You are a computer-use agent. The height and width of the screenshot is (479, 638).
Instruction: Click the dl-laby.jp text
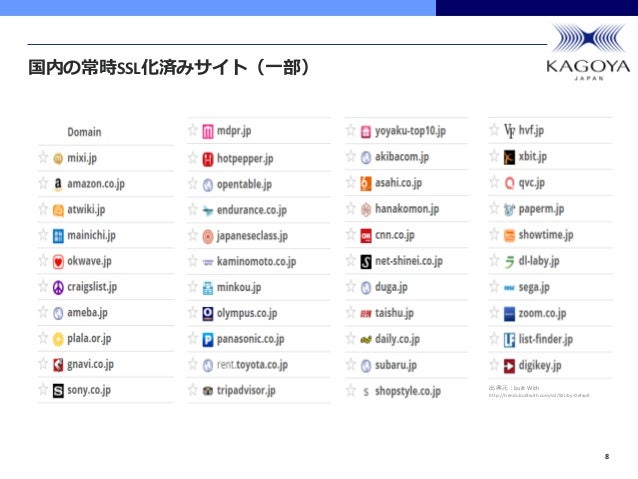pyautogui.click(x=539, y=261)
